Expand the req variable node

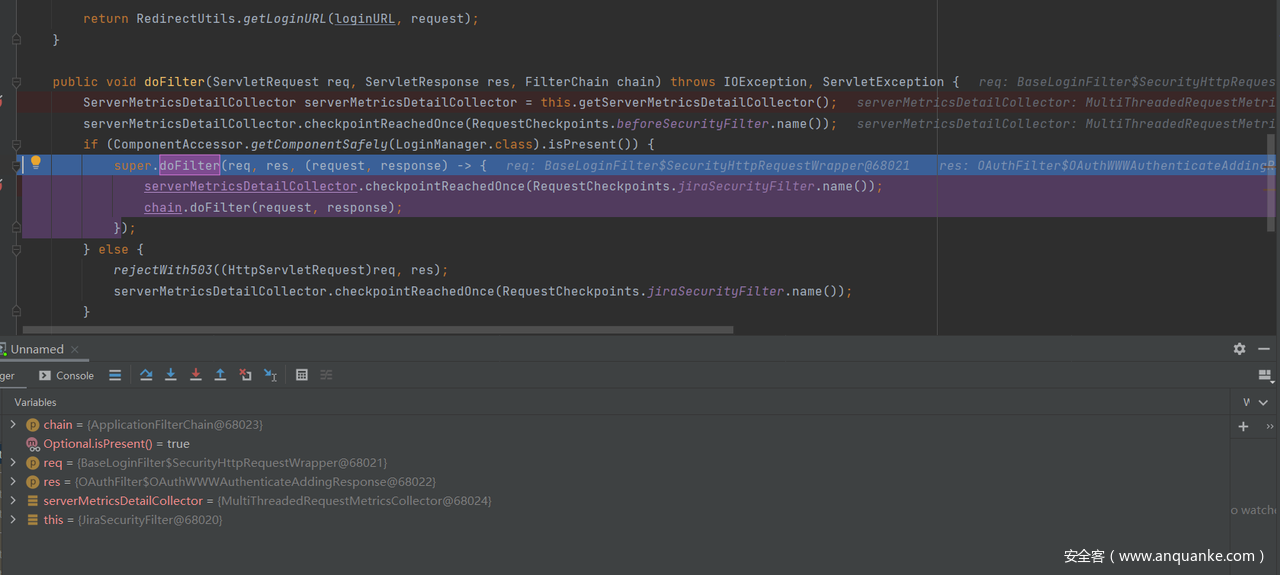(x=13, y=463)
